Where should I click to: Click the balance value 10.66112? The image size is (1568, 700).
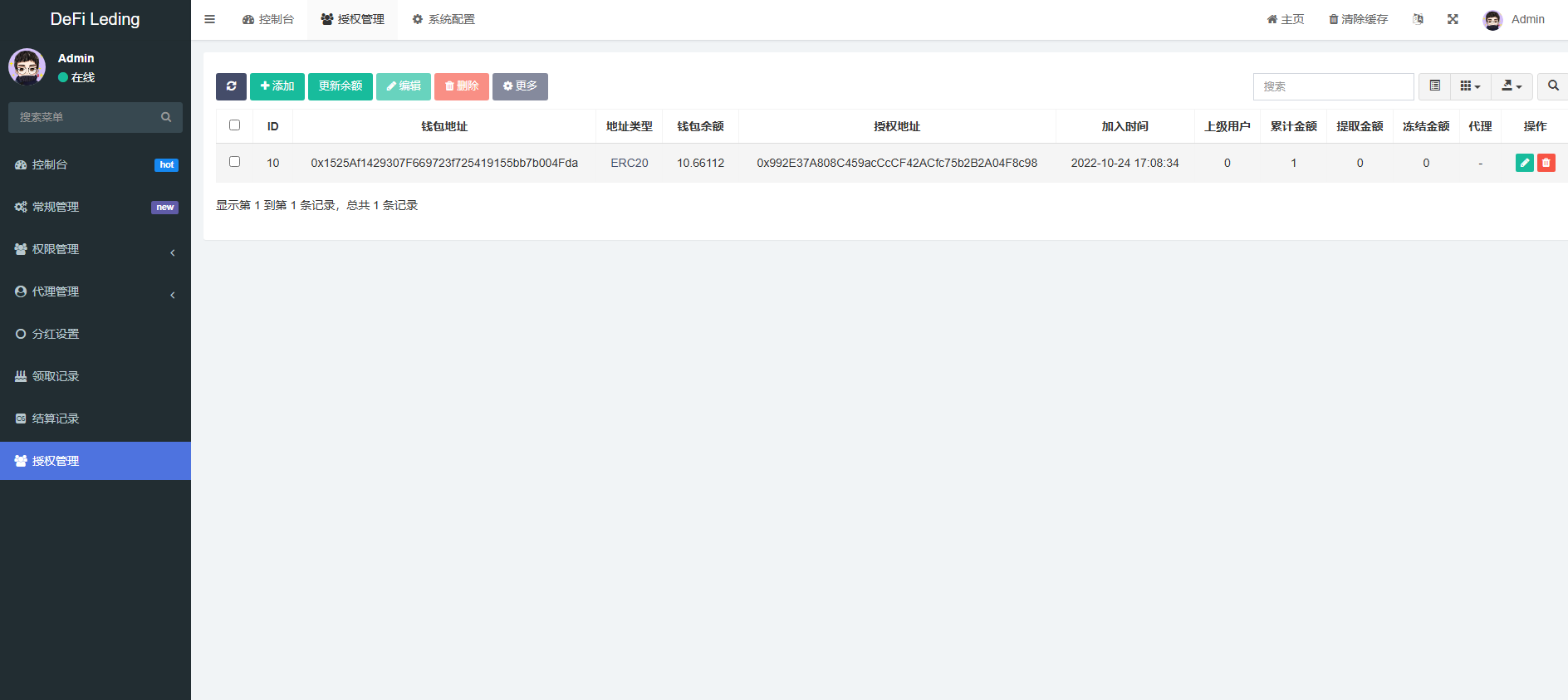tap(700, 163)
